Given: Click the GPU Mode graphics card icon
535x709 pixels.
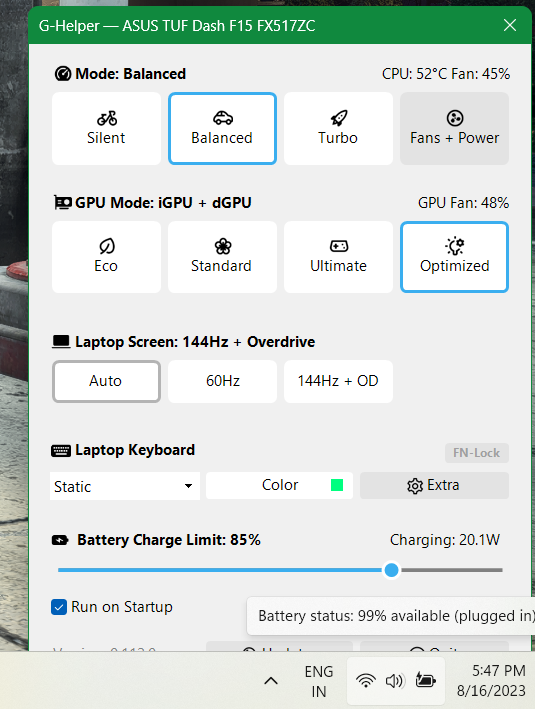Looking at the screenshot, I should 63,203.
